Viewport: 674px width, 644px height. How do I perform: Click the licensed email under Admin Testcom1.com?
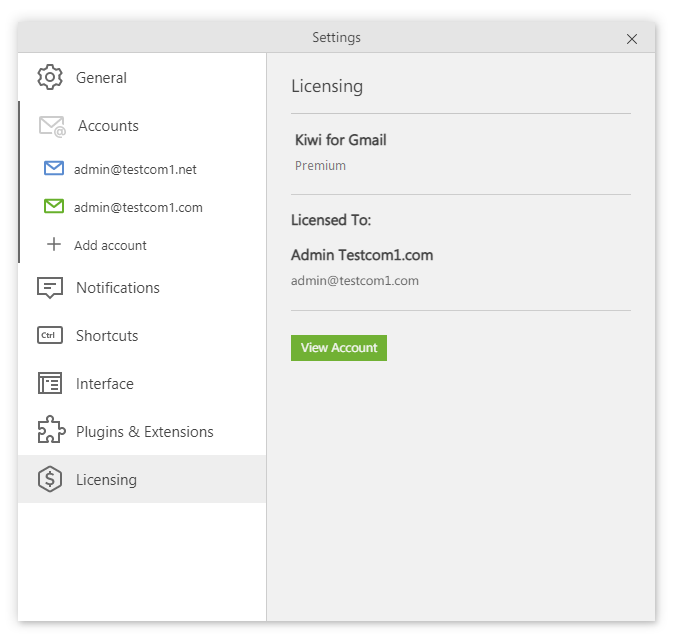click(354, 281)
